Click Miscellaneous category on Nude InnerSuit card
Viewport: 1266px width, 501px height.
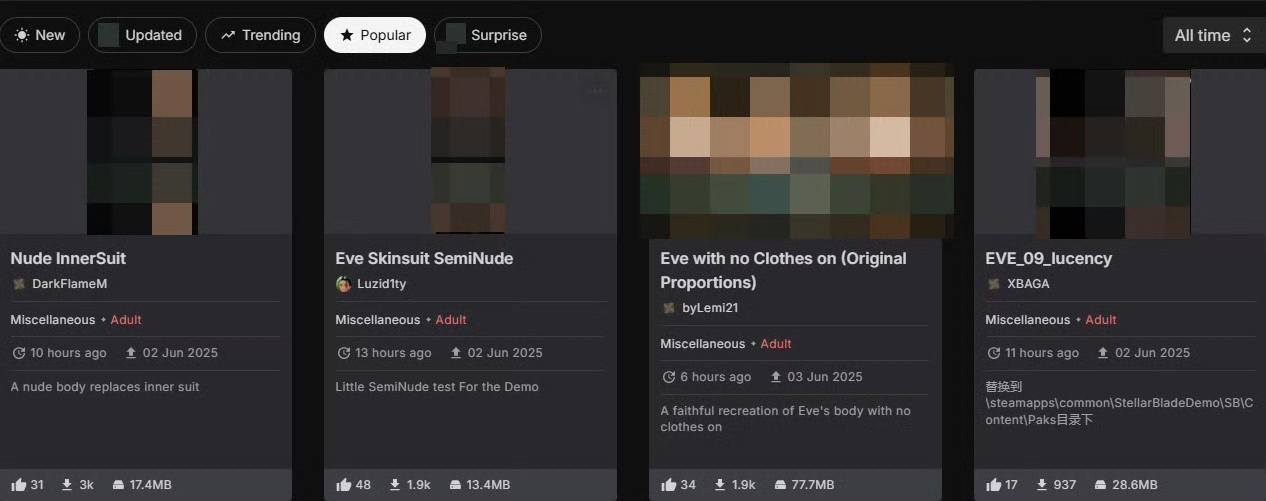(53, 320)
